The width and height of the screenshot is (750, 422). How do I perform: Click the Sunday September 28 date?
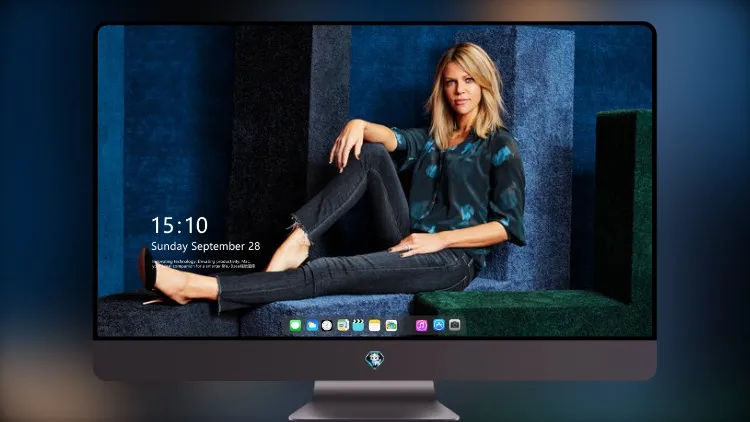(x=206, y=246)
